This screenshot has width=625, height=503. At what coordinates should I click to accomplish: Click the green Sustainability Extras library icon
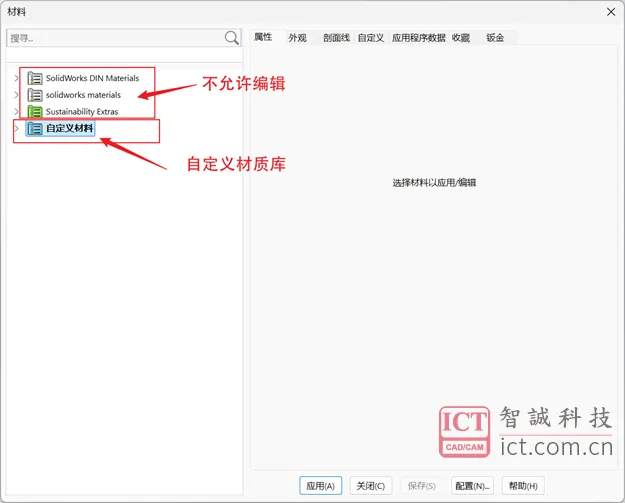pos(35,112)
